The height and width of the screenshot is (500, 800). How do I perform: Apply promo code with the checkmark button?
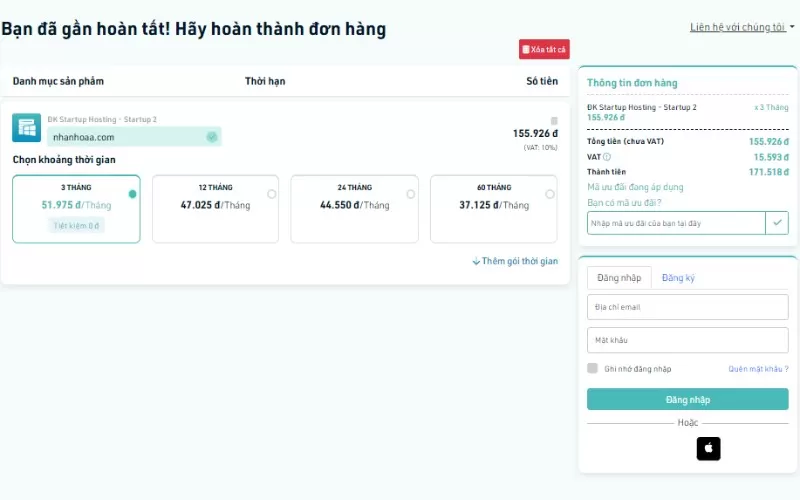pyautogui.click(x=776, y=223)
